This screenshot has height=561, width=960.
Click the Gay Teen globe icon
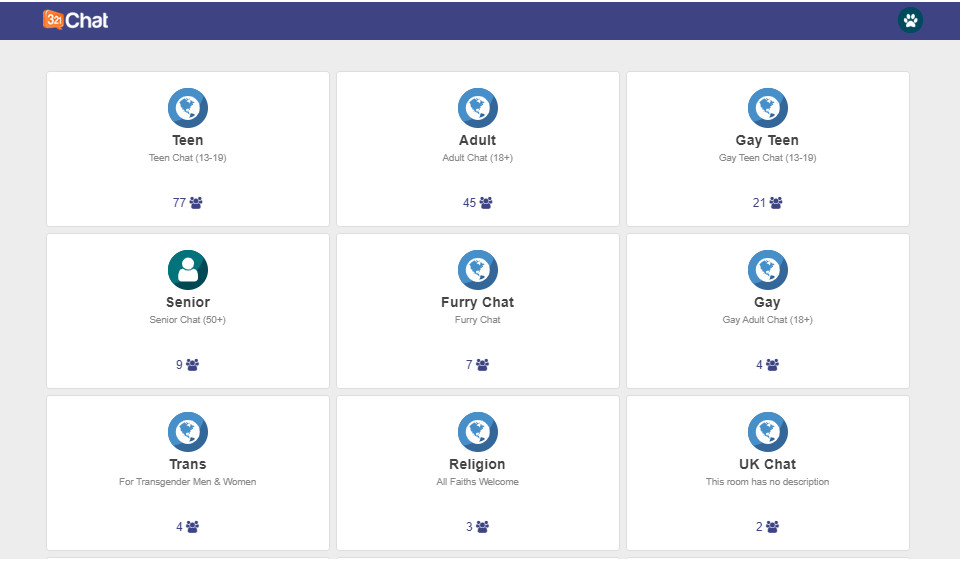pos(768,108)
